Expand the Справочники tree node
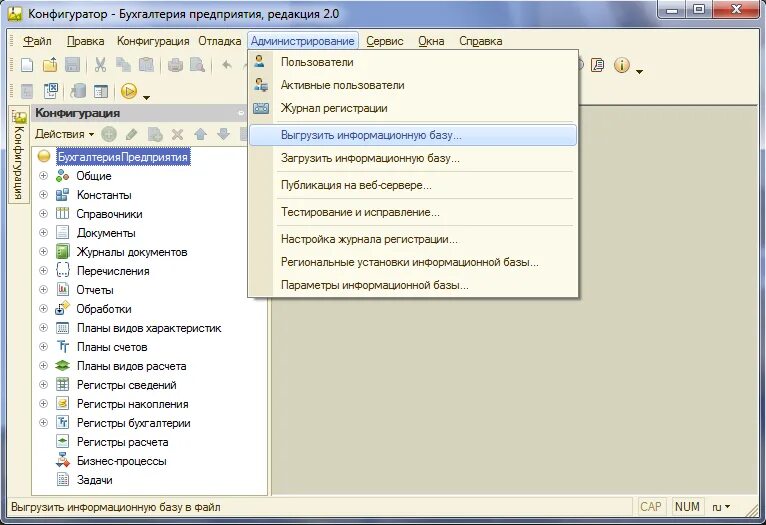 pos(43,213)
